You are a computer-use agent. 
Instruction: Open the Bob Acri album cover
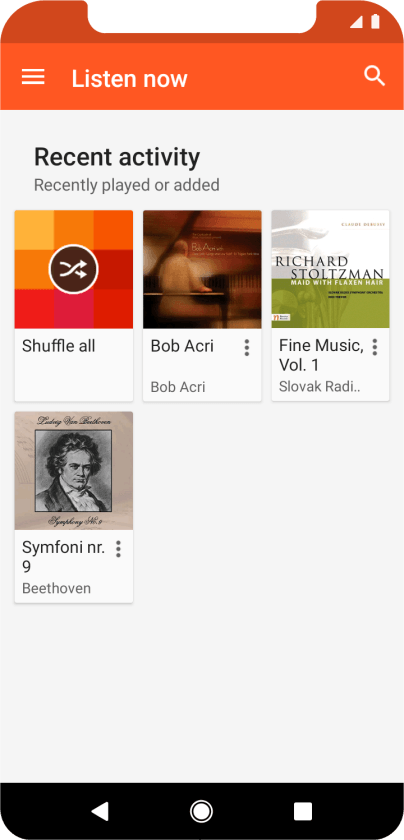coord(202,269)
